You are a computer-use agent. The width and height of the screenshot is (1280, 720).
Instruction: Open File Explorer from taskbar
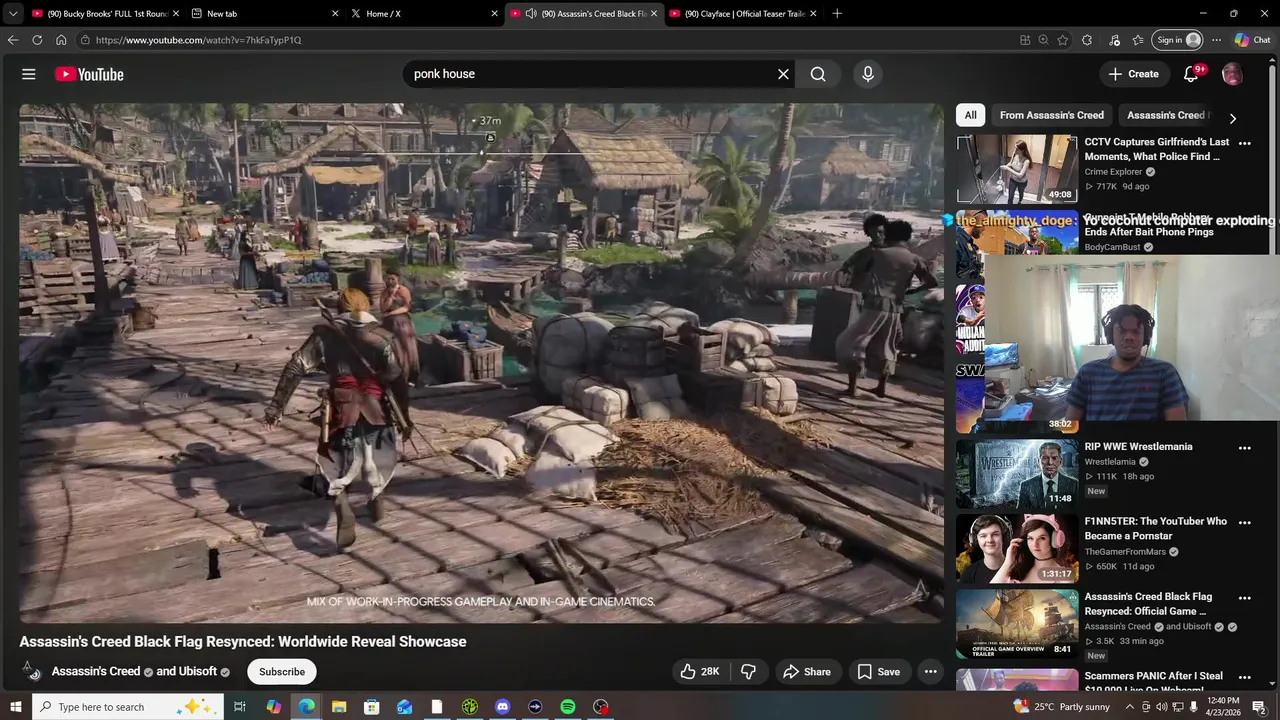coord(339,707)
